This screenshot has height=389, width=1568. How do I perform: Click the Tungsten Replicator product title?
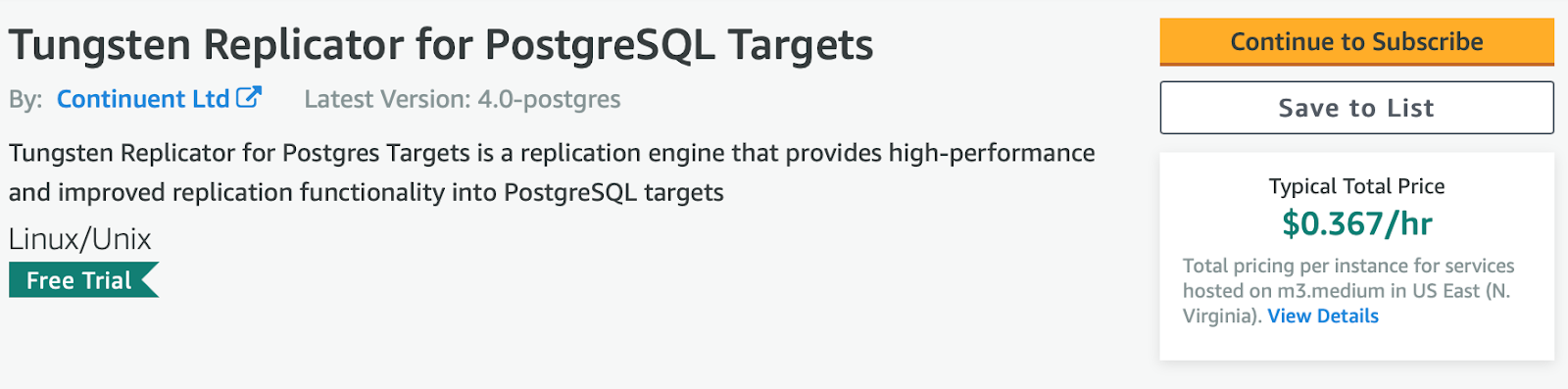[441, 45]
